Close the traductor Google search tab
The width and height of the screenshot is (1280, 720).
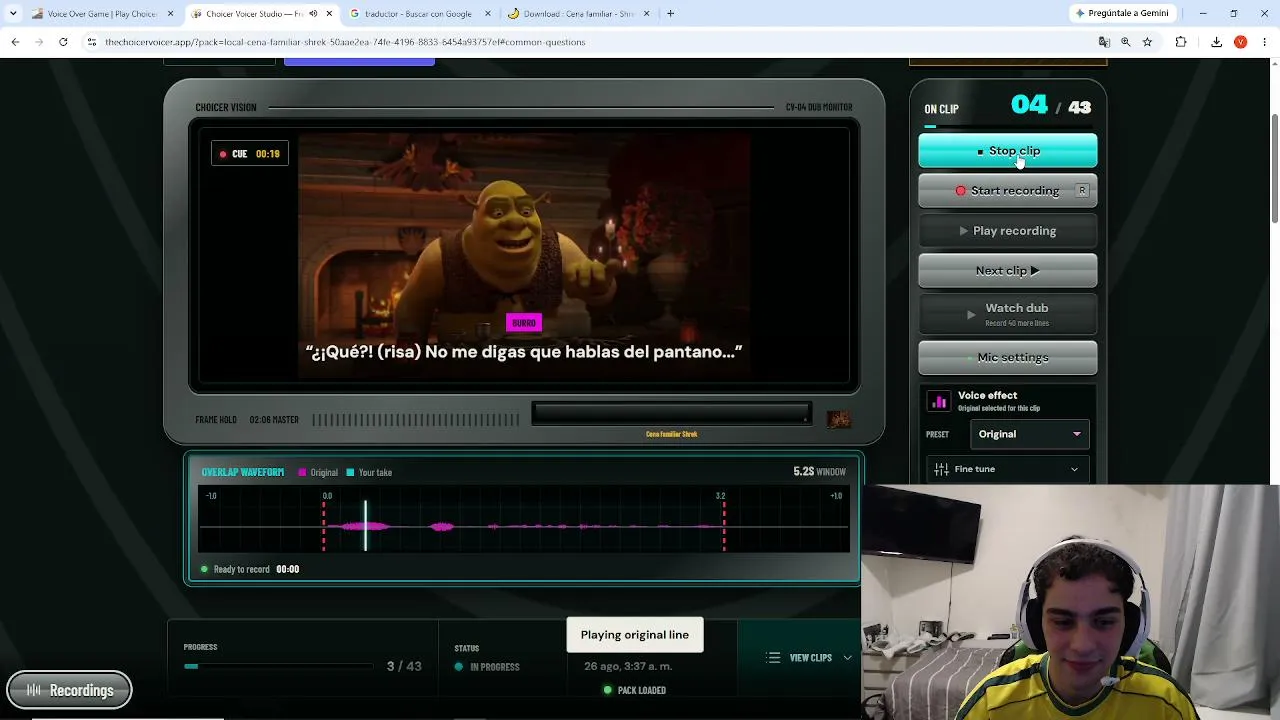[x=489, y=14]
